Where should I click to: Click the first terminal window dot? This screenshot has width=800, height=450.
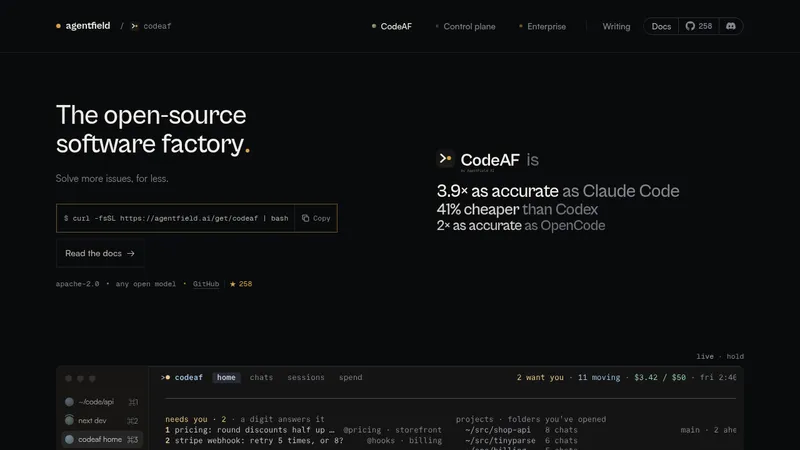pos(68,378)
